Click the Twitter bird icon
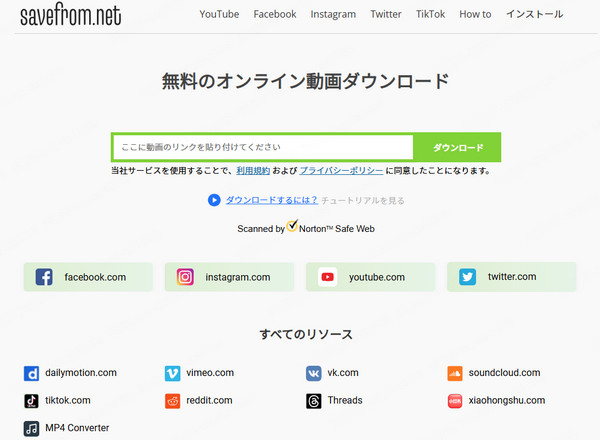Image resolution: width=600 pixels, height=440 pixels. pos(468,277)
